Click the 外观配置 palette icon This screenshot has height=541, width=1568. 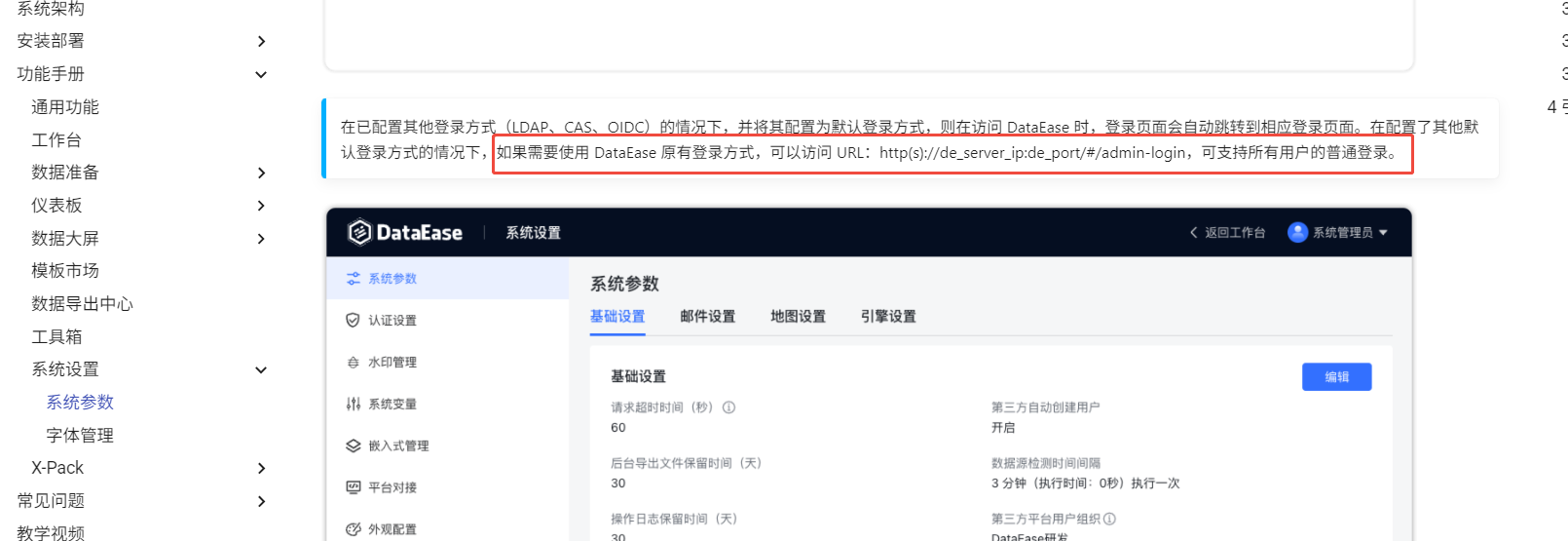point(354,529)
